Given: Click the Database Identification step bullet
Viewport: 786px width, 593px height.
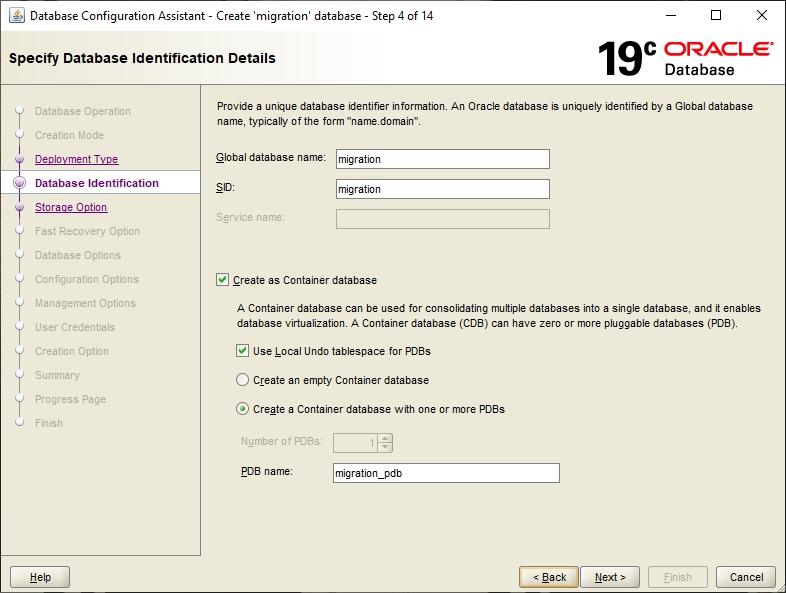Looking at the screenshot, I should pos(19,184).
